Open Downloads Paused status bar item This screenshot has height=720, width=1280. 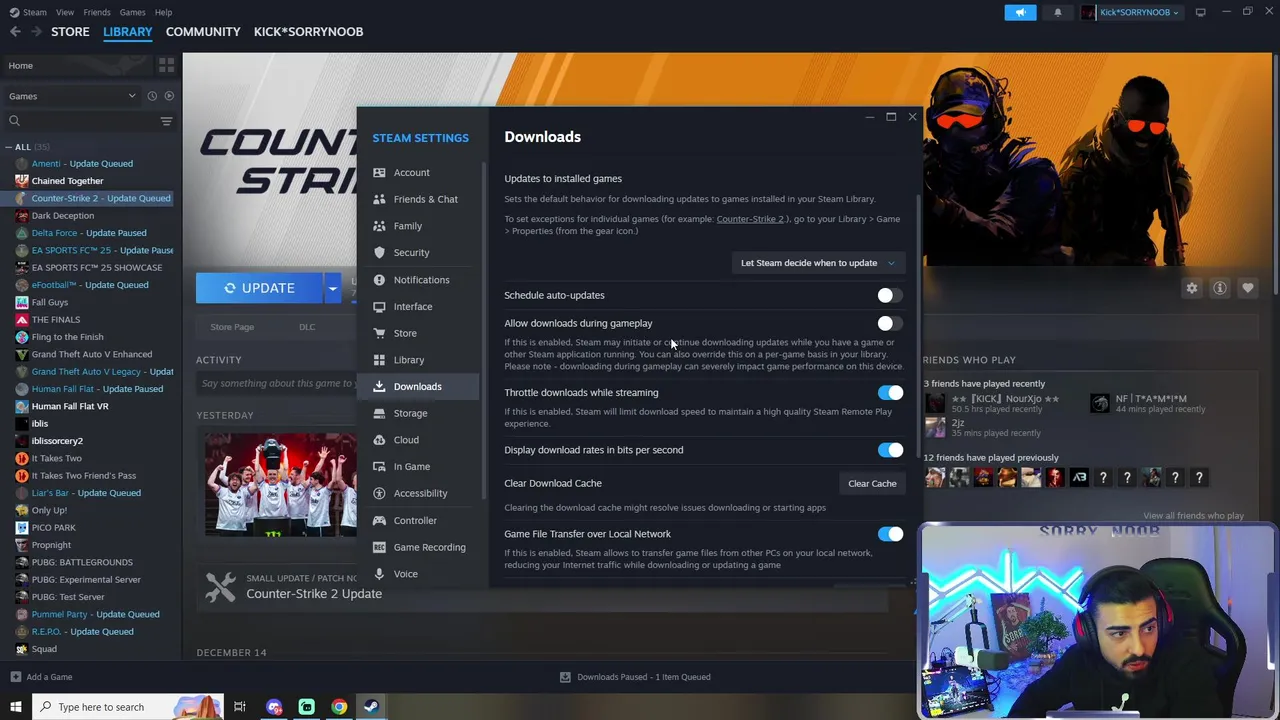click(x=635, y=677)
